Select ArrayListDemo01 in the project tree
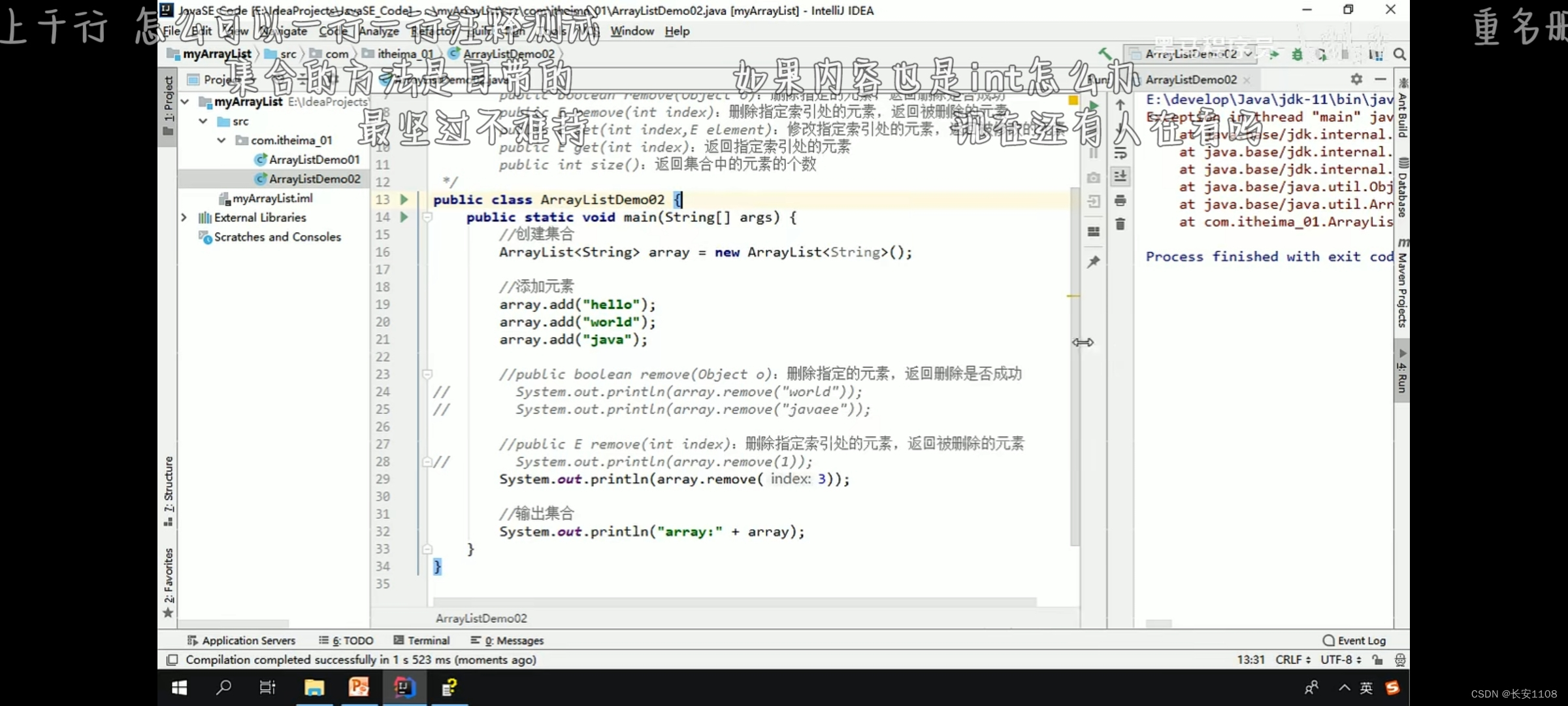 [314, 160]
